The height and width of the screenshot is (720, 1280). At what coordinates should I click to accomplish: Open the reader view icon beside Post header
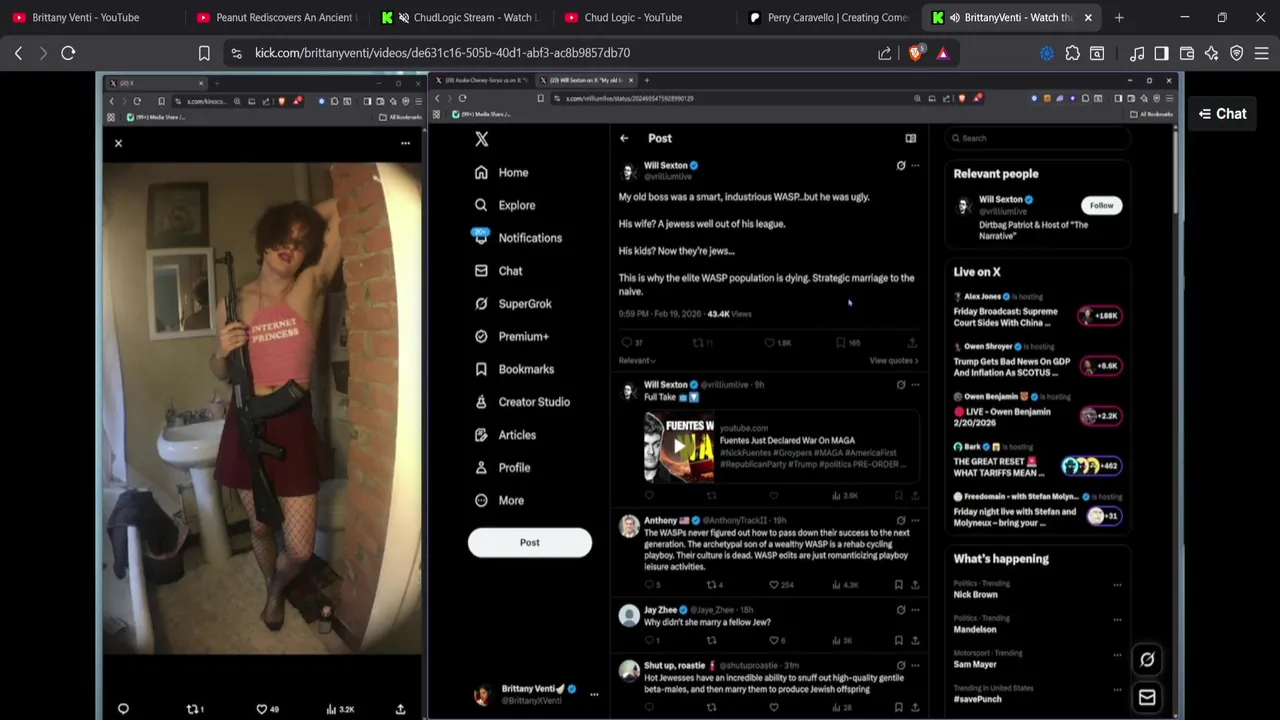tap(911, 138)
